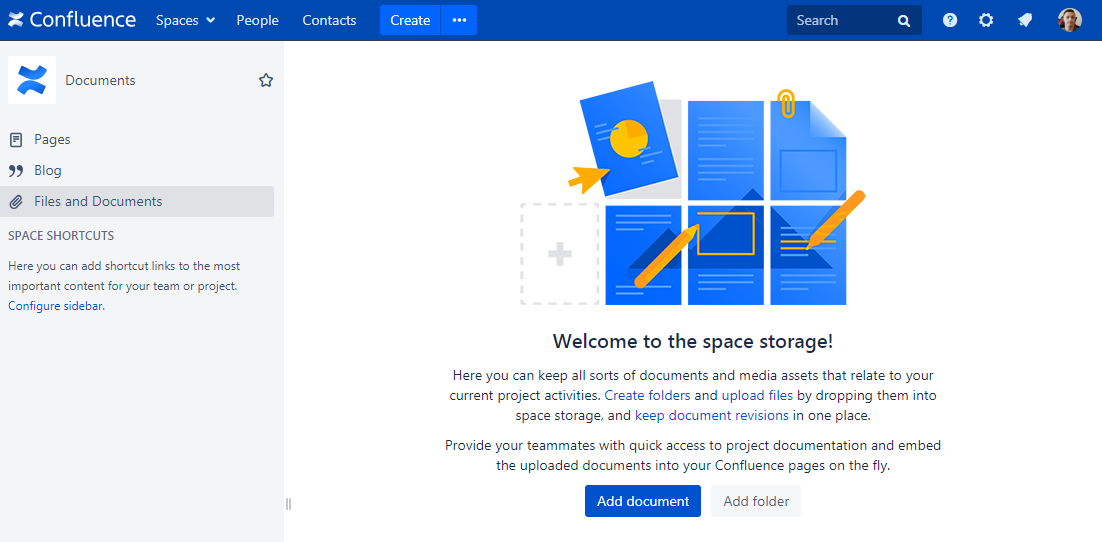Open Pages in the sidebar

pos(52,140)
